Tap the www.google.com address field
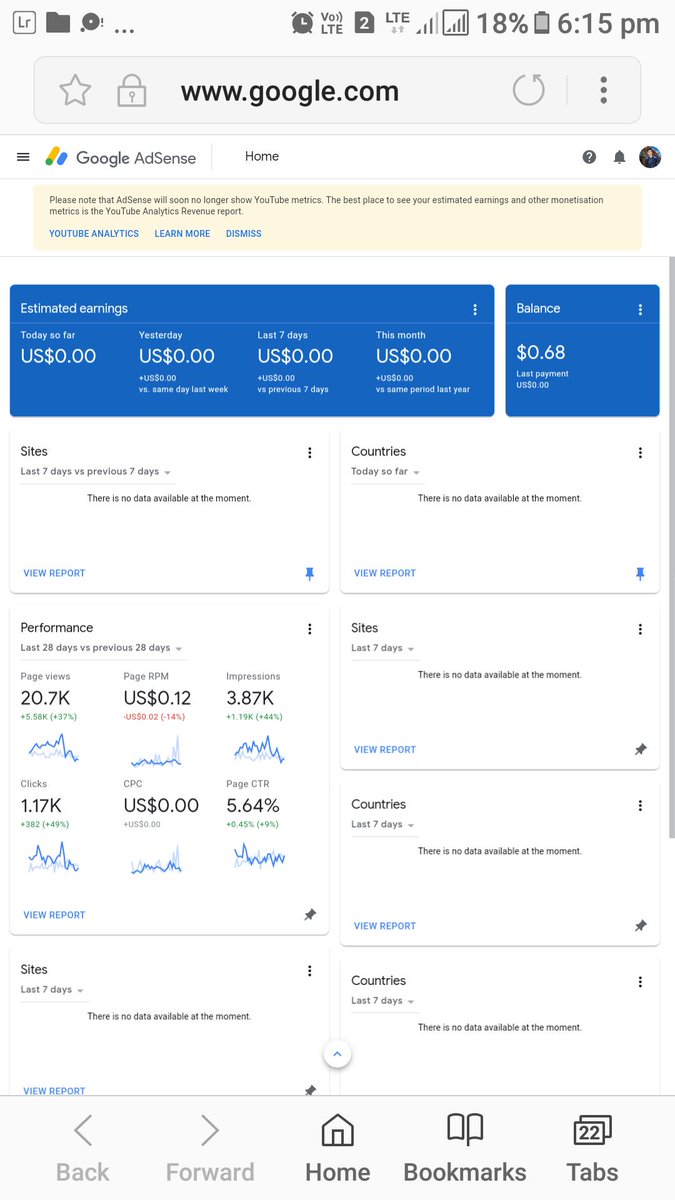The height and width of the screenshot is (1200, 675). pyautogui.click(x=290, y=92)
